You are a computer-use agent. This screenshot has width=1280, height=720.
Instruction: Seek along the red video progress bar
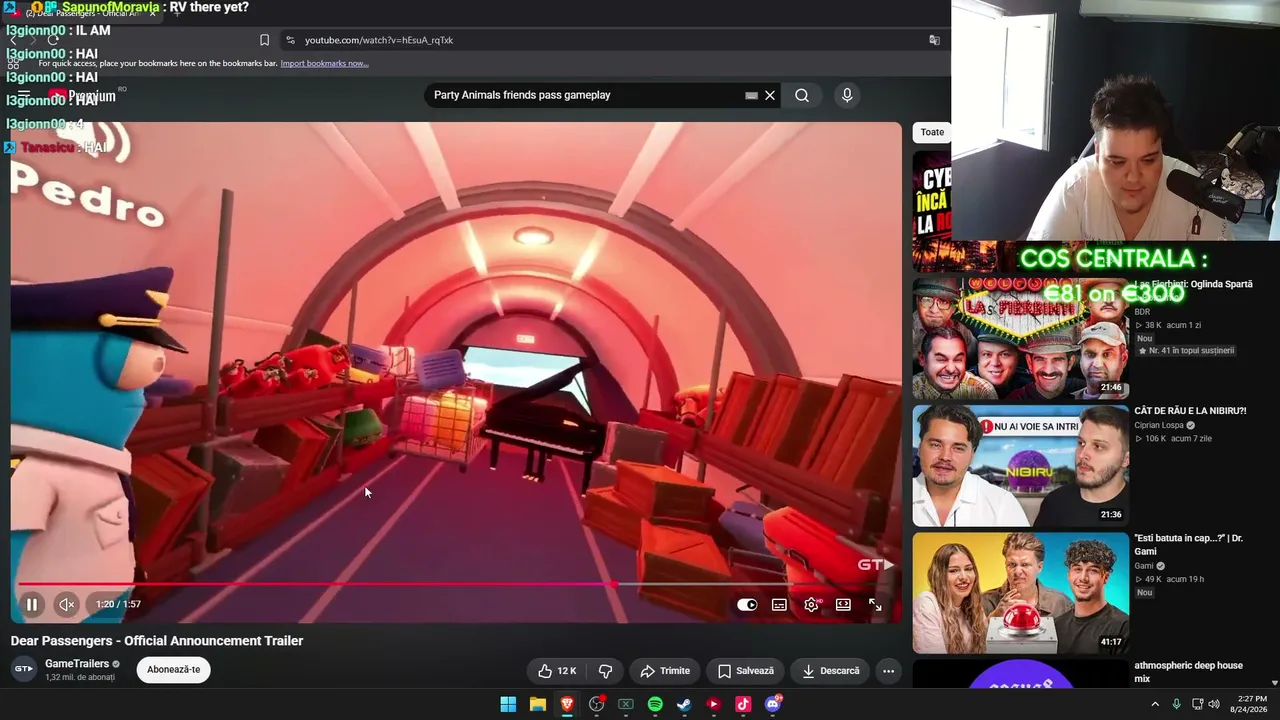(x=454, y=584)
